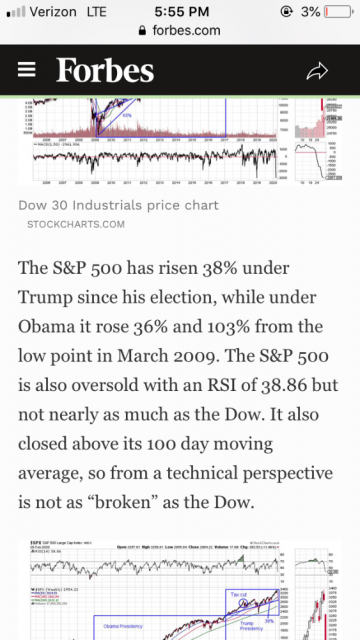Tap the Verizon carrier label

(x=53, y=12)
